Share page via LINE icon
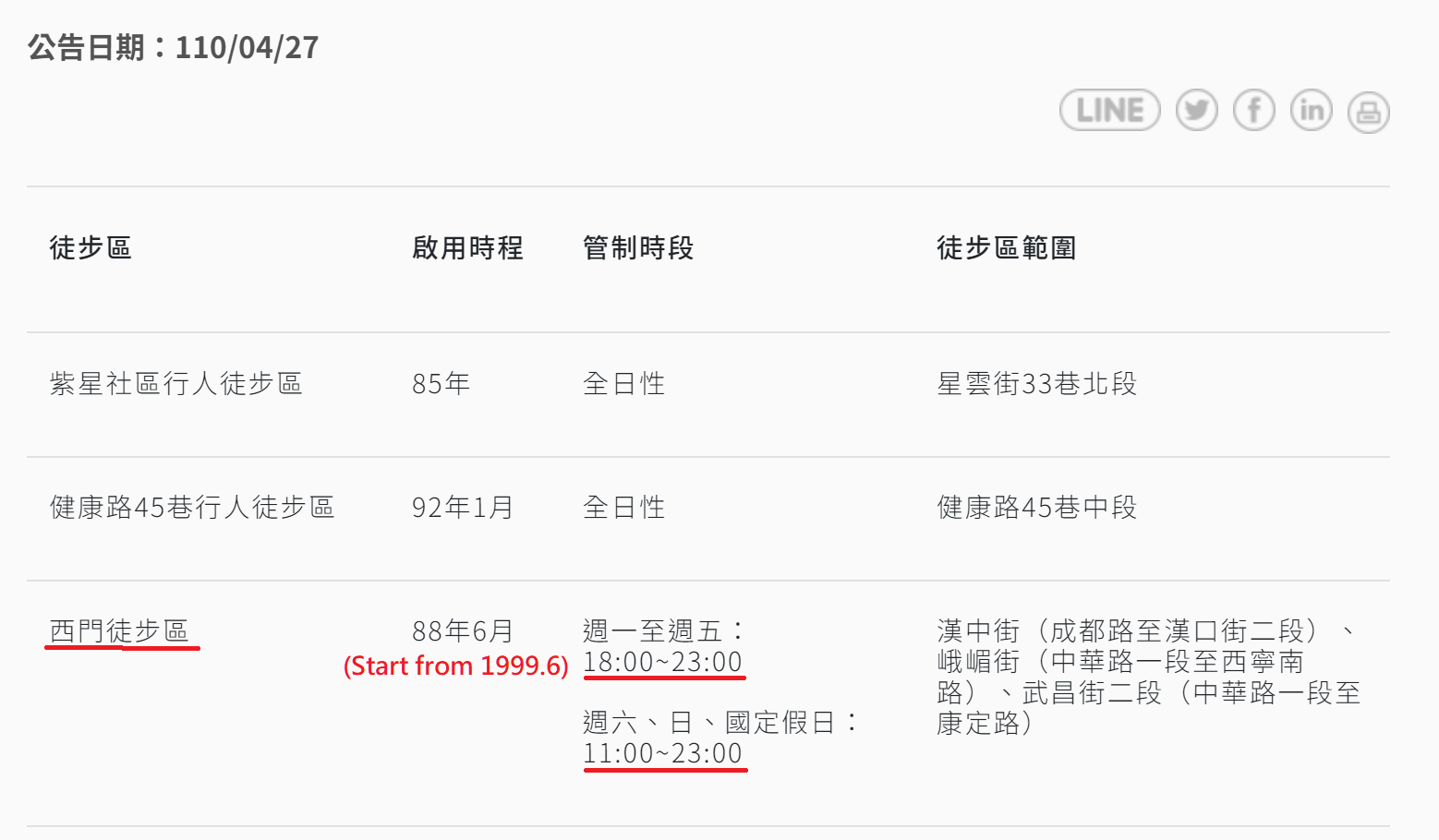The height and width of the screenshot is (840, 1439). point(1109,111)
